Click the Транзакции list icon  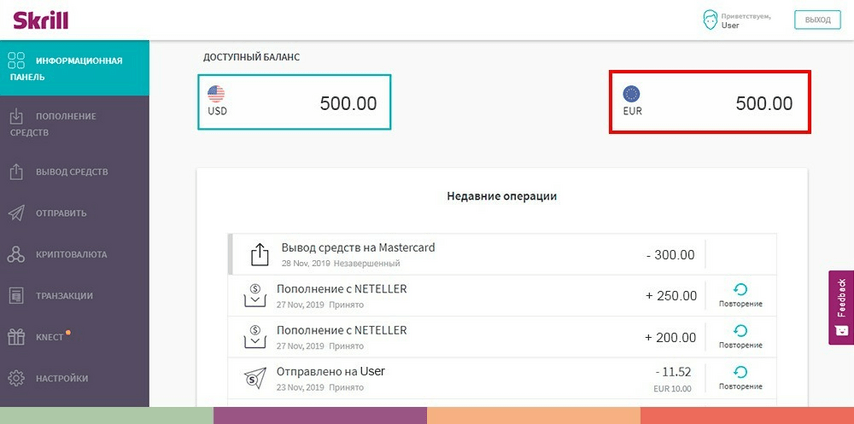pos(16,296)
